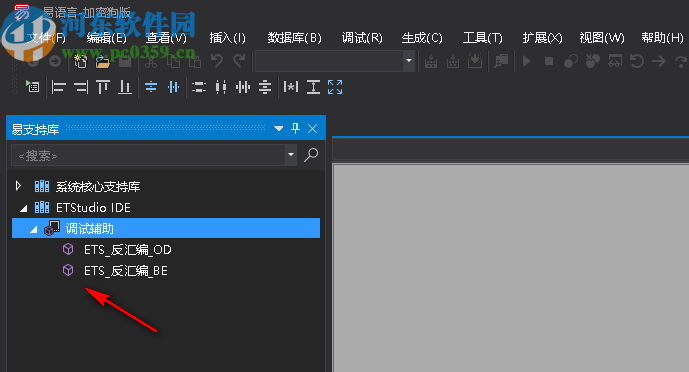
Task: Click the paste icon in toolbar
Action: pos(195,61)
